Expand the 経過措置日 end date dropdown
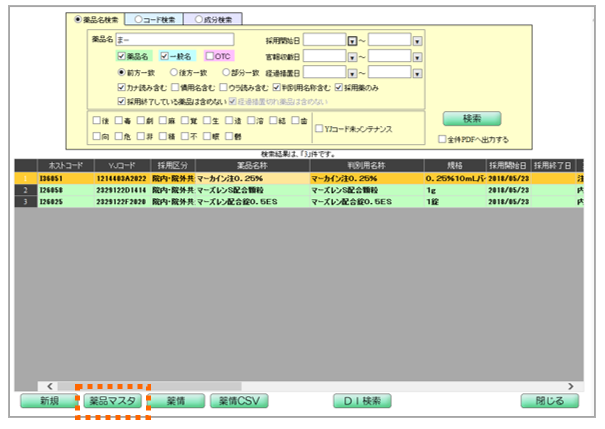605x429 pixels. (x=417, y=72)
